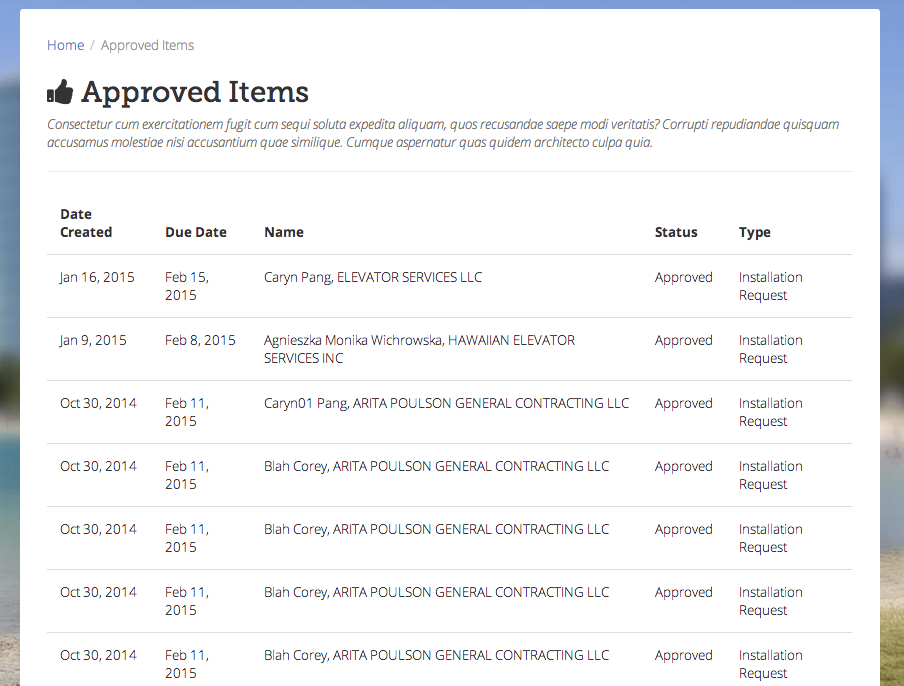The width and height of the screenshot is (904, 686).
Task: Select the Jan 9, 2015 created date cell
Action: (93, 340)
